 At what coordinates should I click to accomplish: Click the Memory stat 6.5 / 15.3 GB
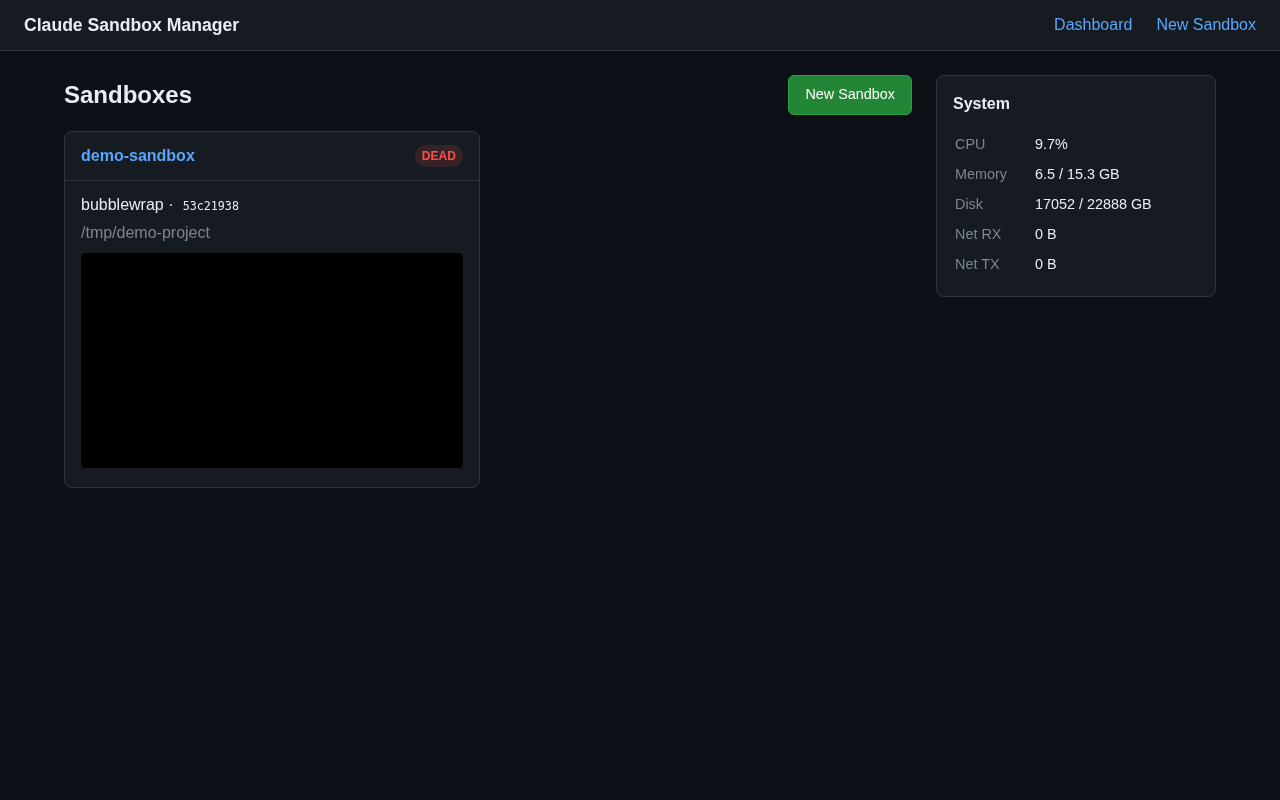pos(1077,173)
